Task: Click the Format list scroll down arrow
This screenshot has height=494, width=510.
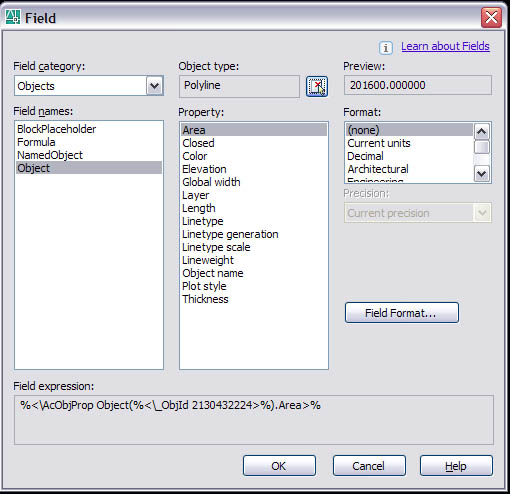Action: tap(481, 173)
